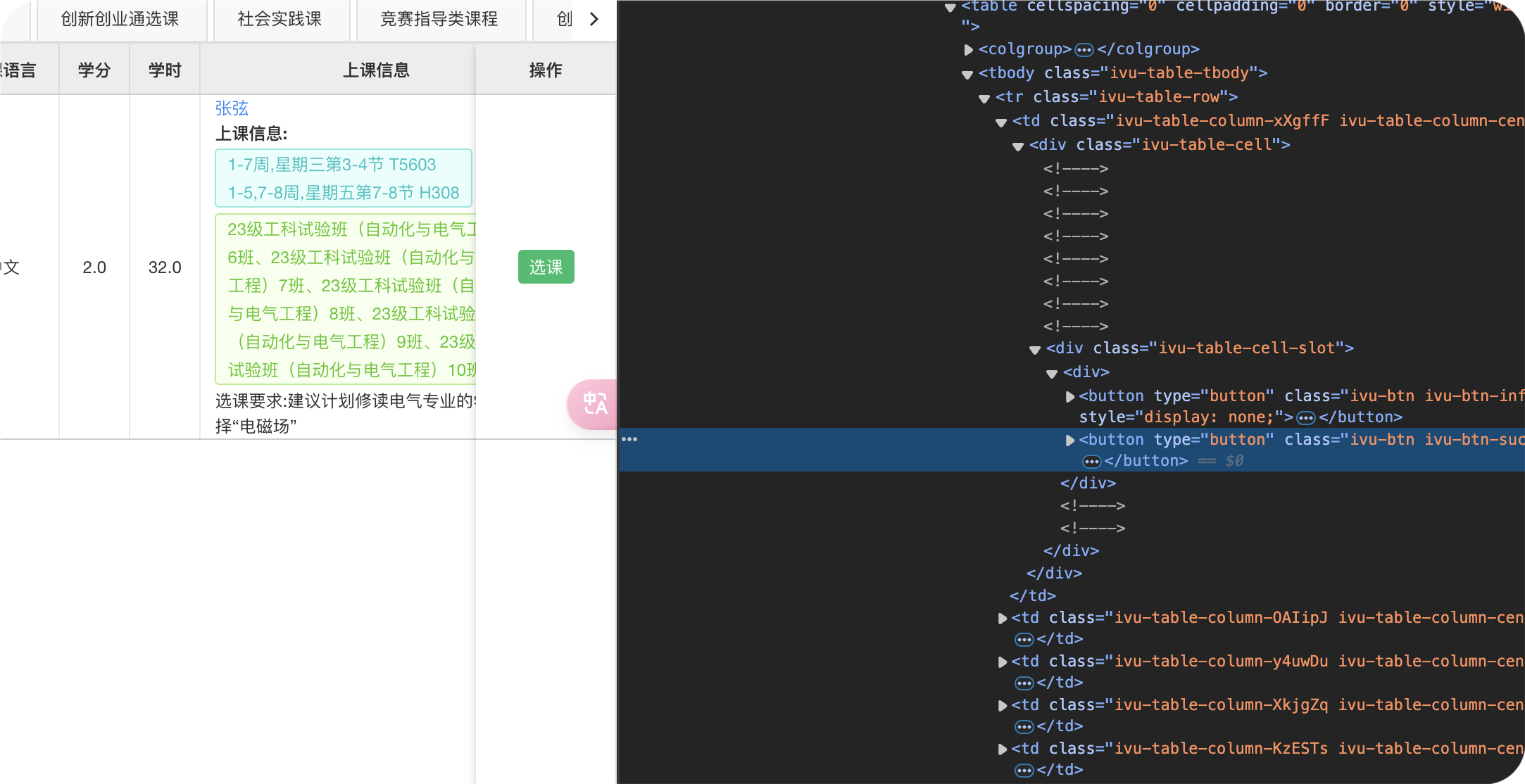Switch to 社会实践课 tab
The height and width of the screenshot is (784, 1525).
(x=280, y=19)
